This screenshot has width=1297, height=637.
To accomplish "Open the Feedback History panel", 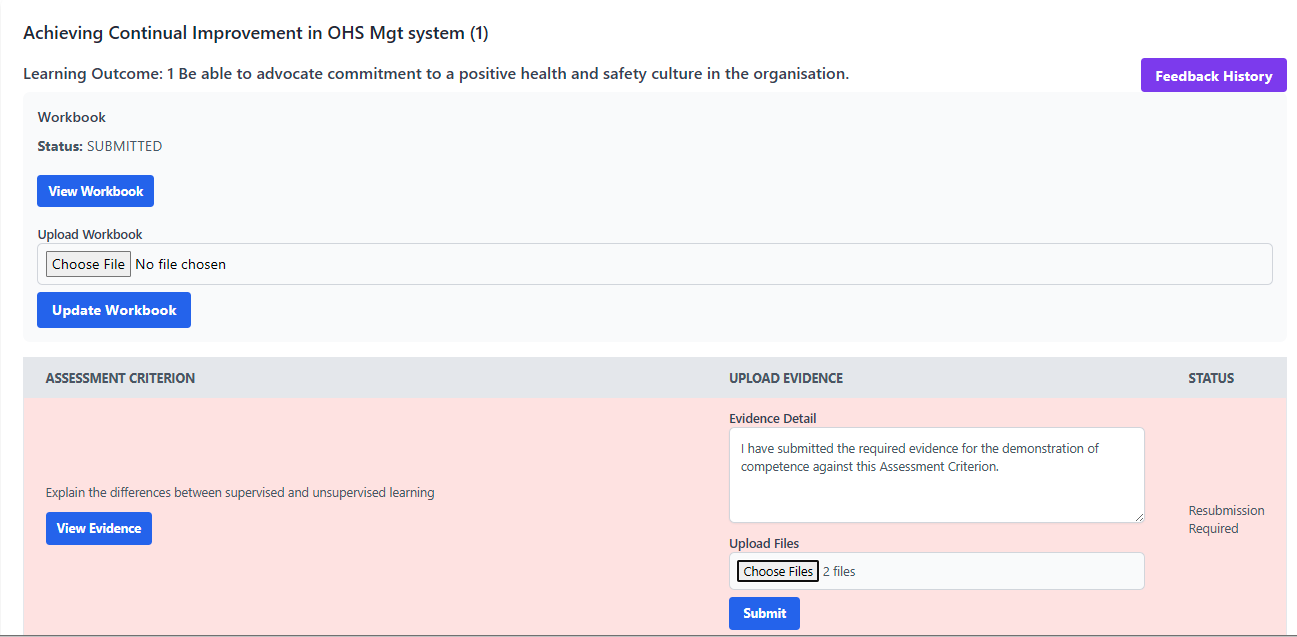I will click(1213, 76).
